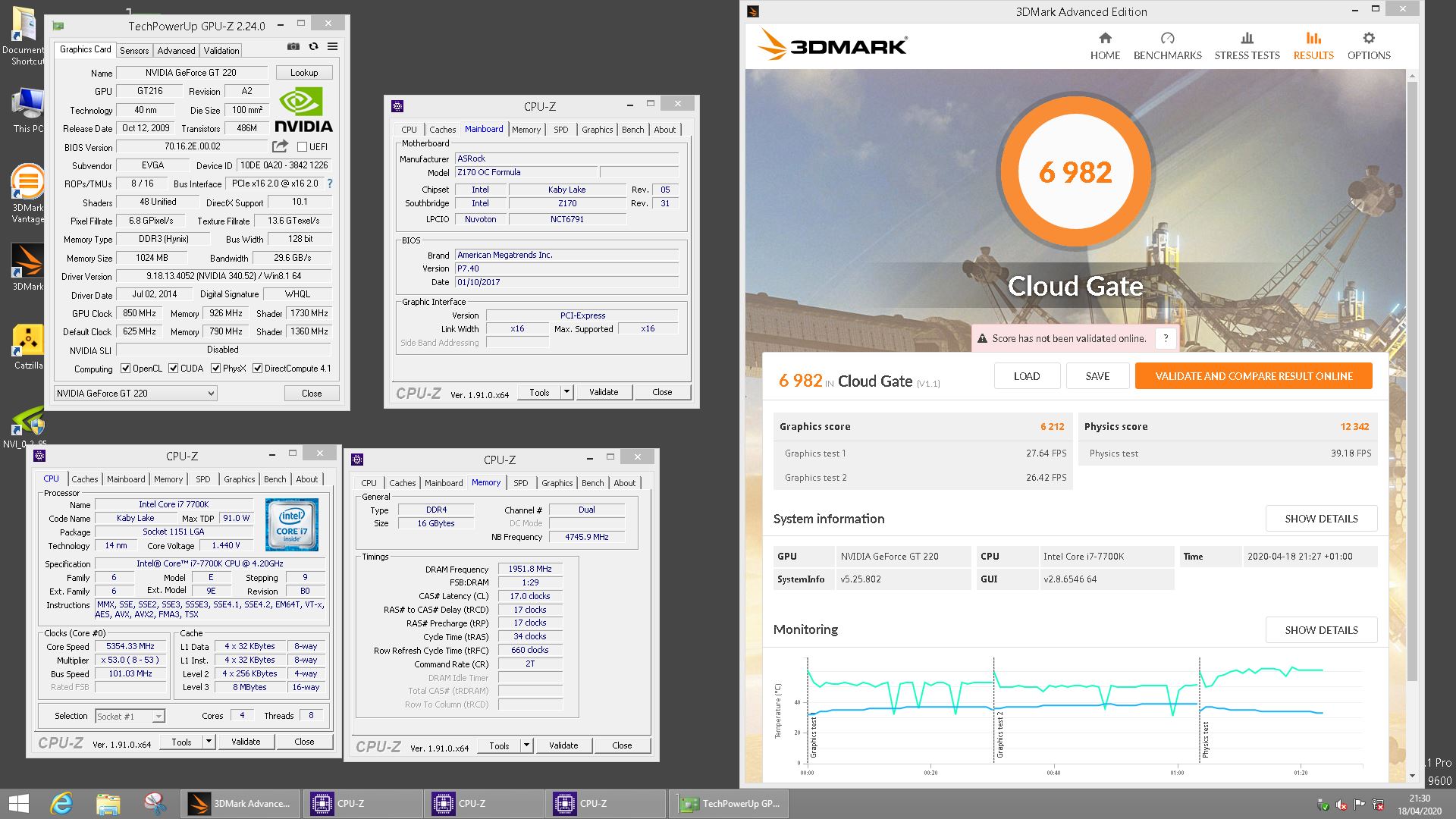Open the Socket #1 selection dropdown
Viewport: 1456px width, 819px height.
coord(130,716)
